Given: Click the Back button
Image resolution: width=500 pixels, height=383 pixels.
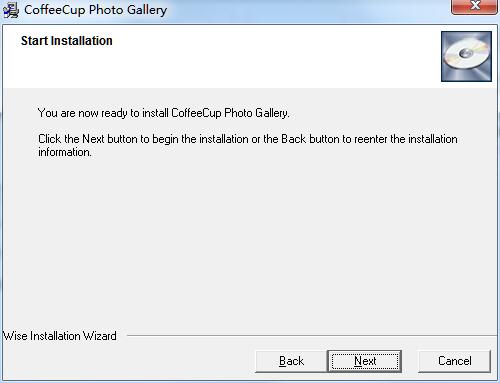Looking at the screenshot, I should pos(291,361).
